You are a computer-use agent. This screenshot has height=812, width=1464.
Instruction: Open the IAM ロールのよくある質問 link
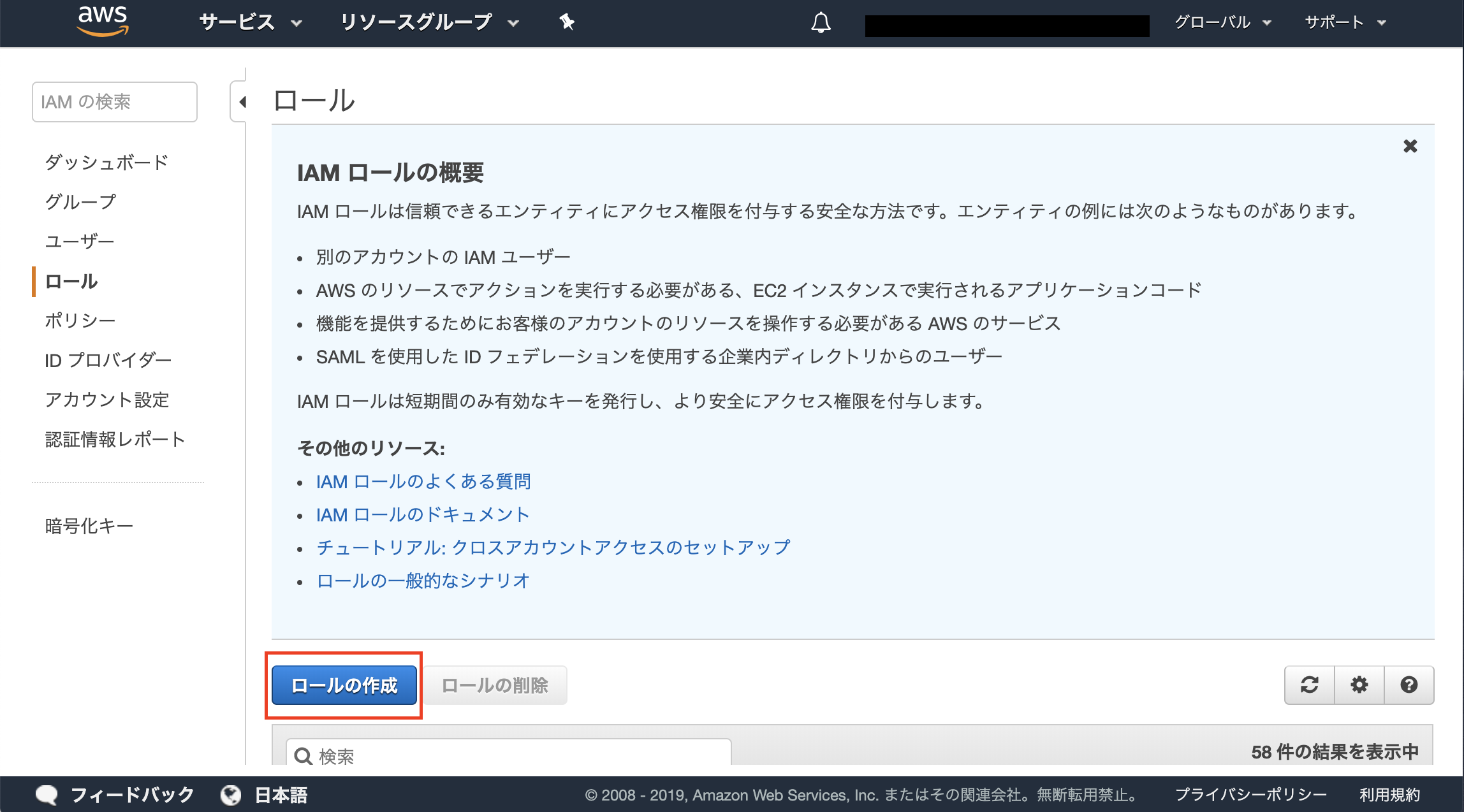[x=425, y=482]
